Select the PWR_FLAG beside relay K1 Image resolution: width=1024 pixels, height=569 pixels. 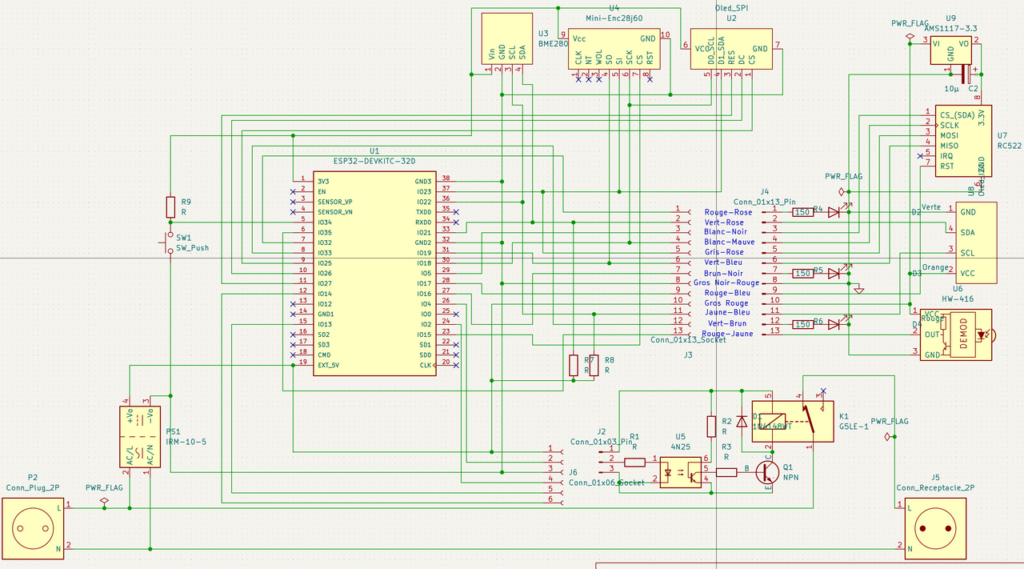888,436
